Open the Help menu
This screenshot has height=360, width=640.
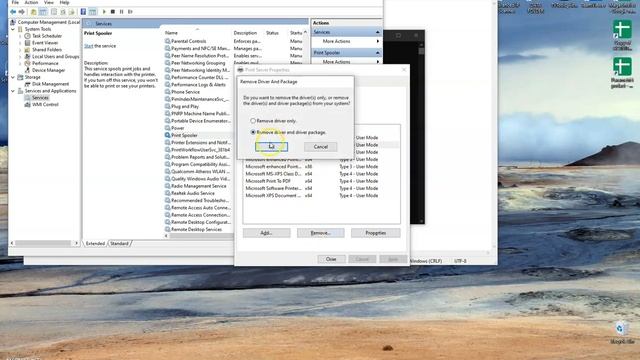click(x=64, y=2)
